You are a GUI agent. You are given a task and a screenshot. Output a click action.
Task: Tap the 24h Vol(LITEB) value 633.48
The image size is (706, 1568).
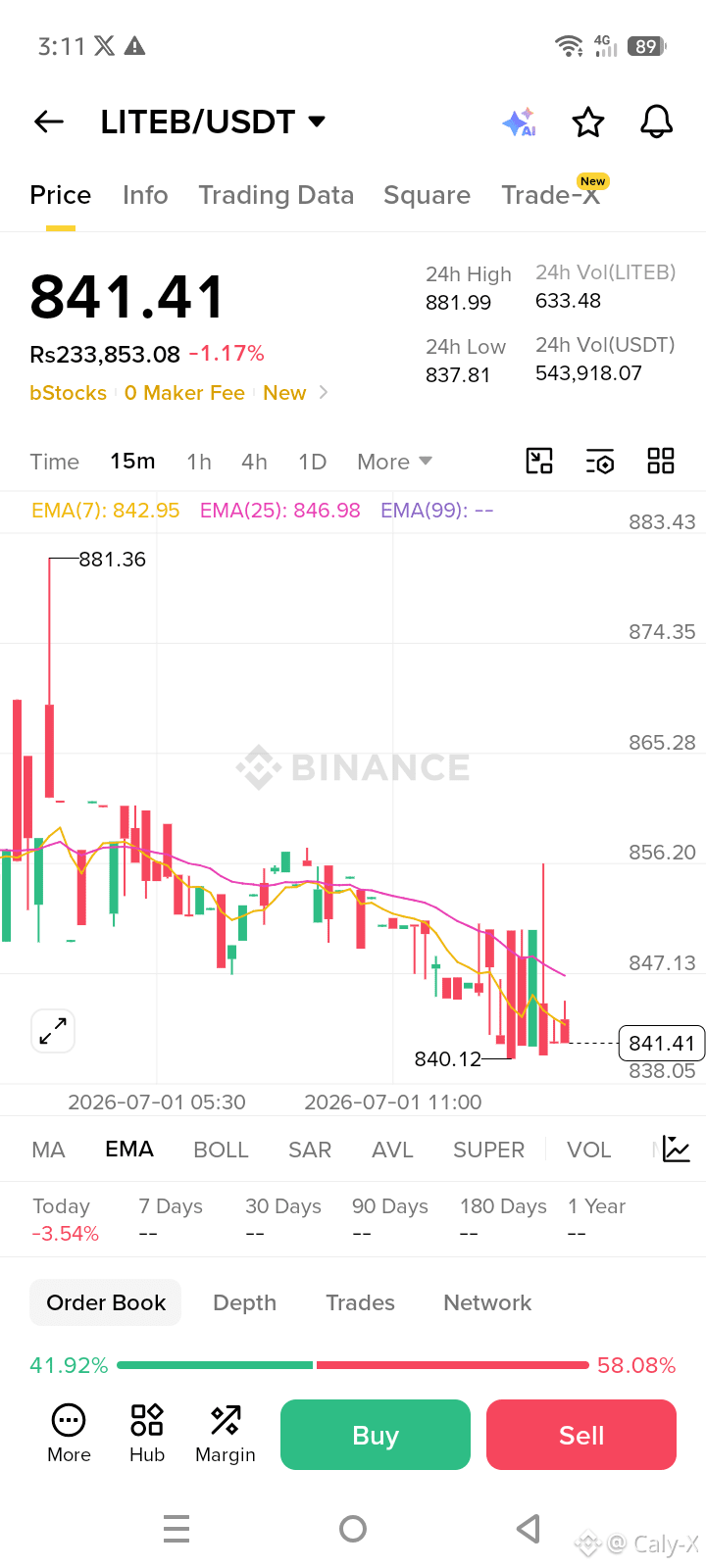[x=568, y=300]
